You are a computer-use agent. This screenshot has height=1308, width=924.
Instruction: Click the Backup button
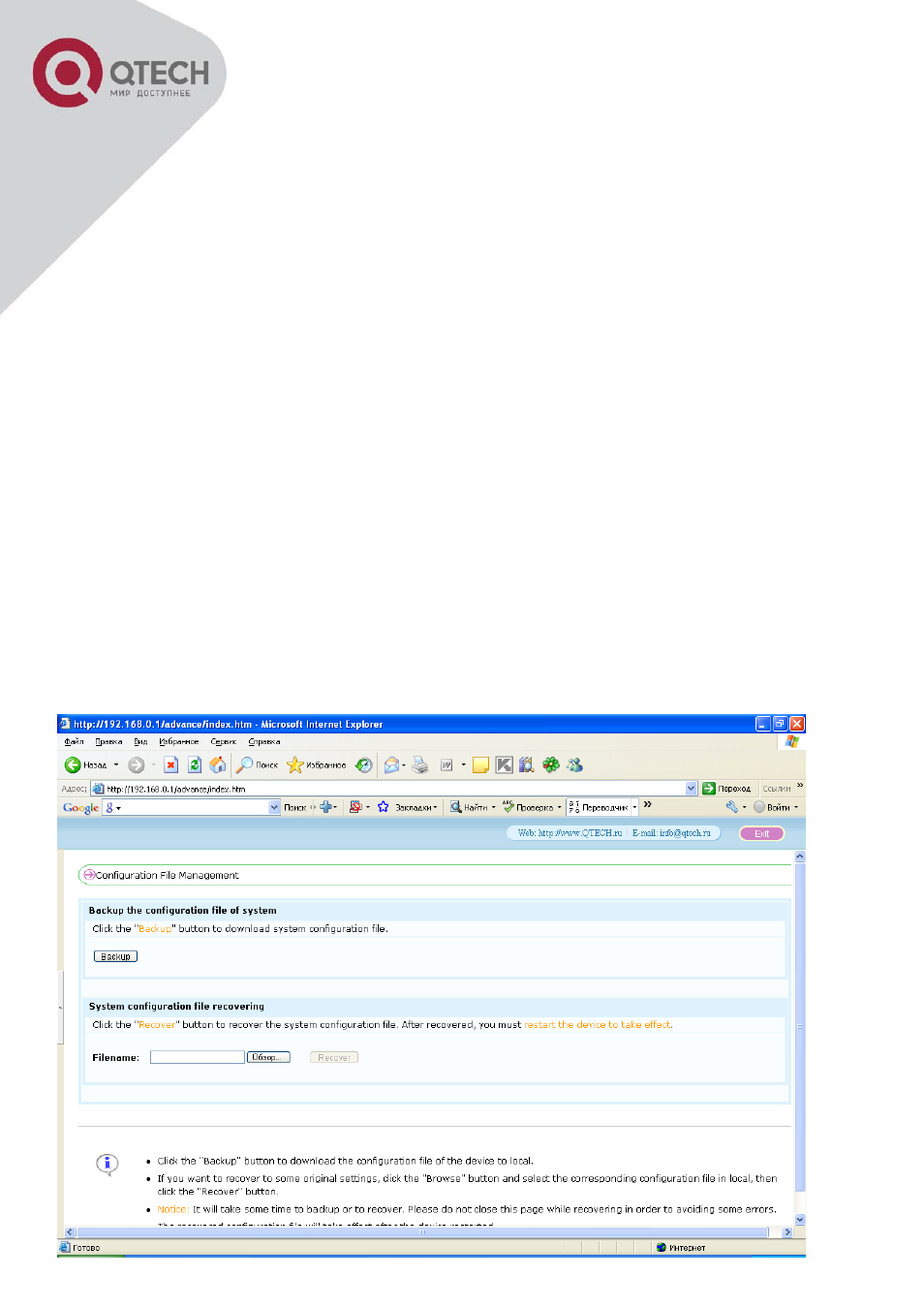pos(115,956)
